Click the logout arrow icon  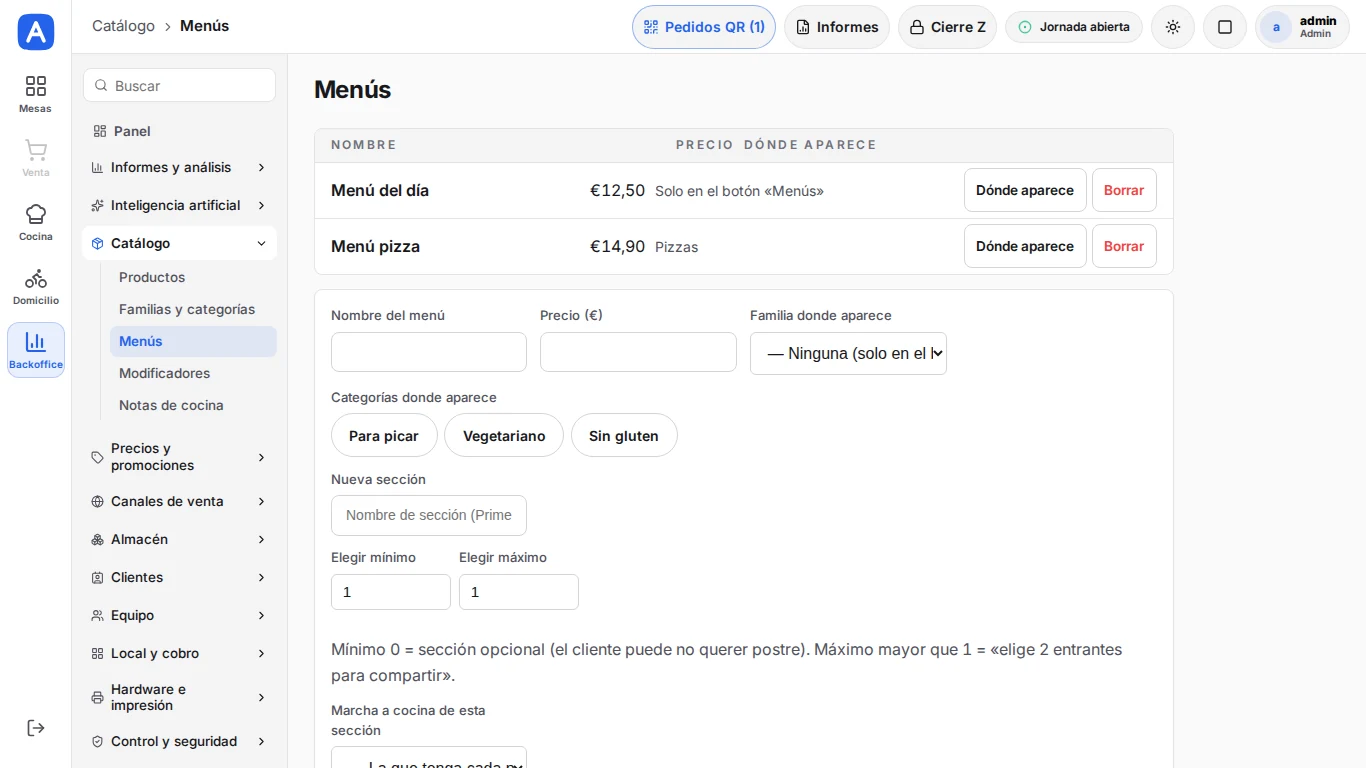point(36,728)
